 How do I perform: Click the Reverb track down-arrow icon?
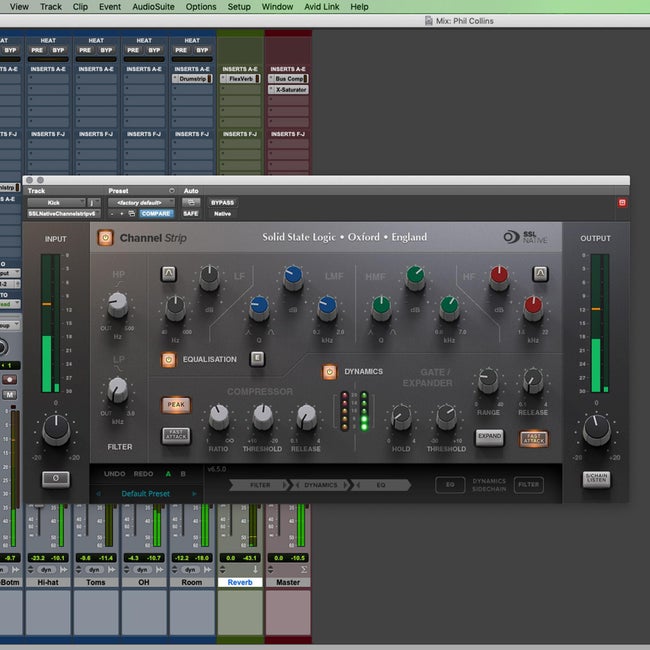255,570
